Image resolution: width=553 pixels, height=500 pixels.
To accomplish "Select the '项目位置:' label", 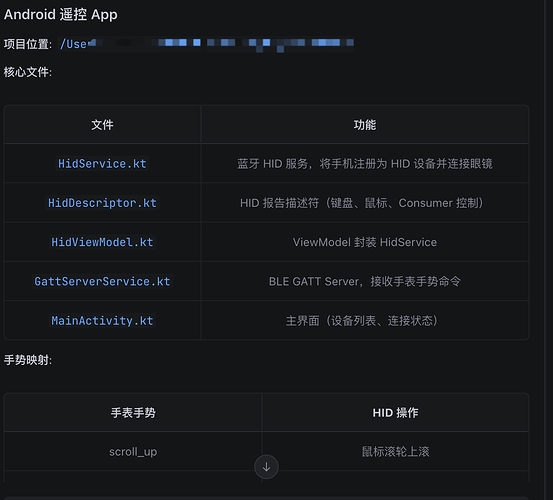I will pos(28,44).
